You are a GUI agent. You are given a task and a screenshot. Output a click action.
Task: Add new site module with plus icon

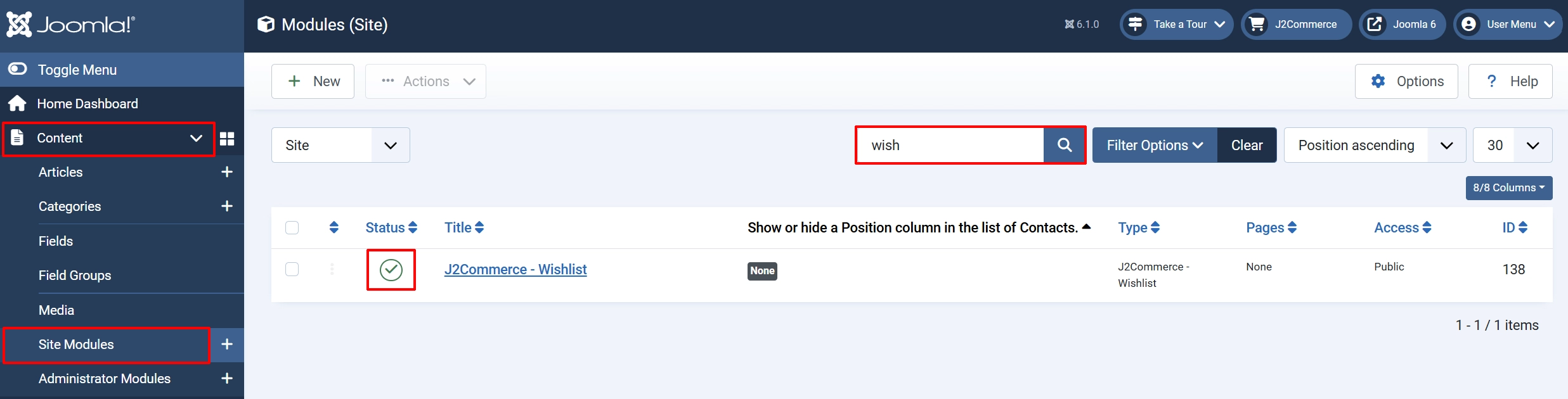coord(227,345)
